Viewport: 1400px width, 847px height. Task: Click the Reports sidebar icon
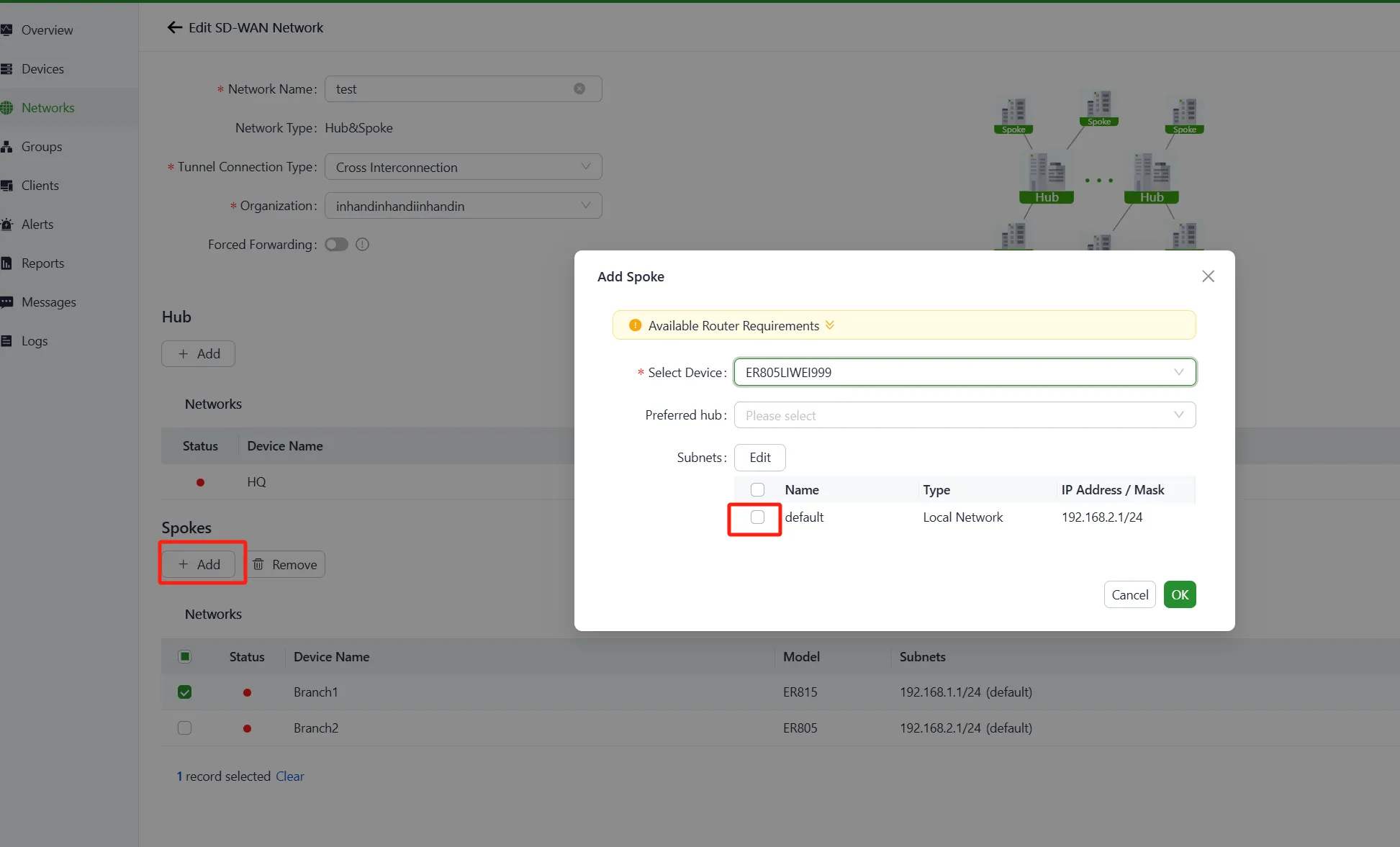tap(6, 263)
